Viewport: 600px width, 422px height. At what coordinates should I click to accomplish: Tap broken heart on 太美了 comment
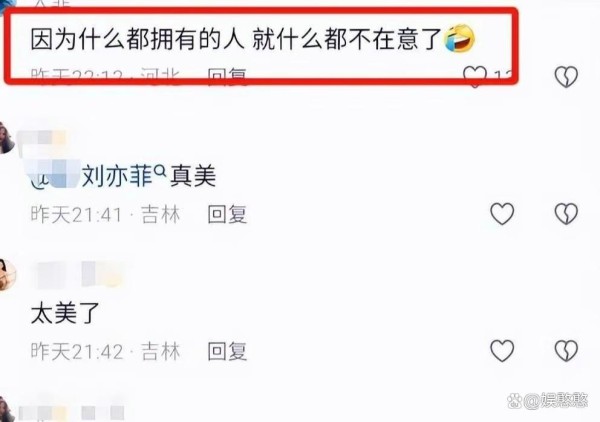pyautogui.click(x=566, y=350)
